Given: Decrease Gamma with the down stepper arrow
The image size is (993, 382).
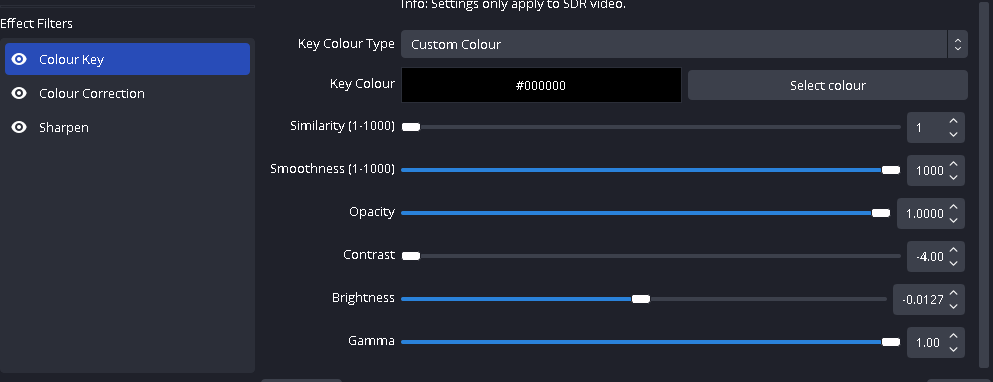Looking at the screenshot, I should click(x=953, y=349).
